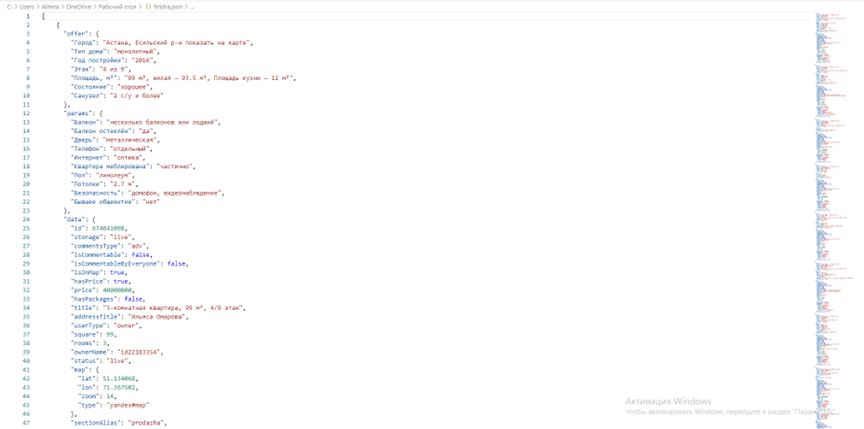Click the "несколько балконов или лоджий" value
864x429 pixels.
[x=160, y=122]
